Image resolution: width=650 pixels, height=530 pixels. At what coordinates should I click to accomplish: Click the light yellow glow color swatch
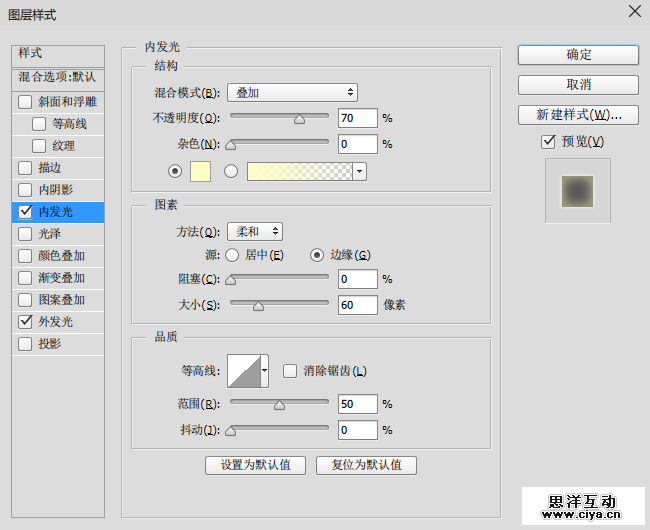pyautogui.click(x=200, y=171)
